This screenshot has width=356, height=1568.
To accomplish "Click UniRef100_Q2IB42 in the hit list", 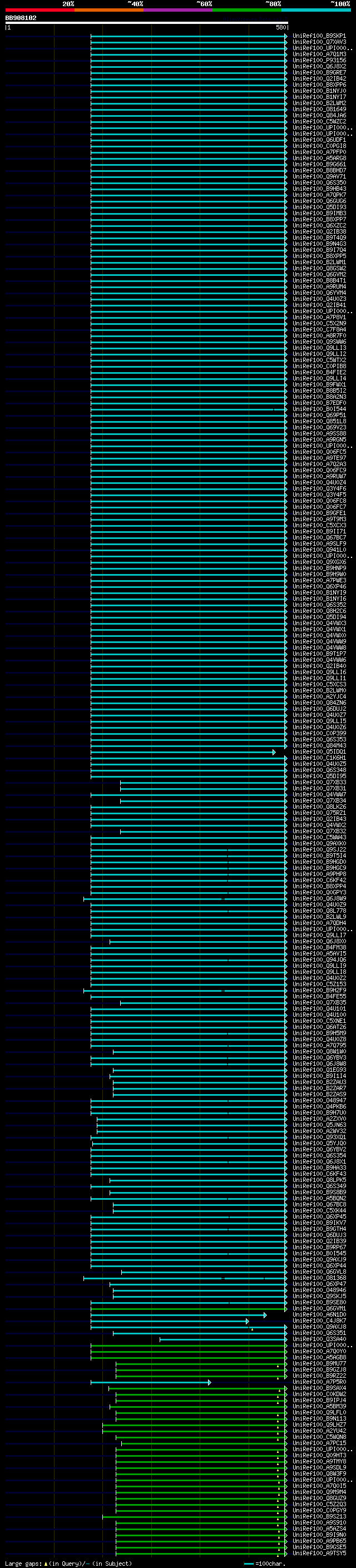I will pos(319,78).
